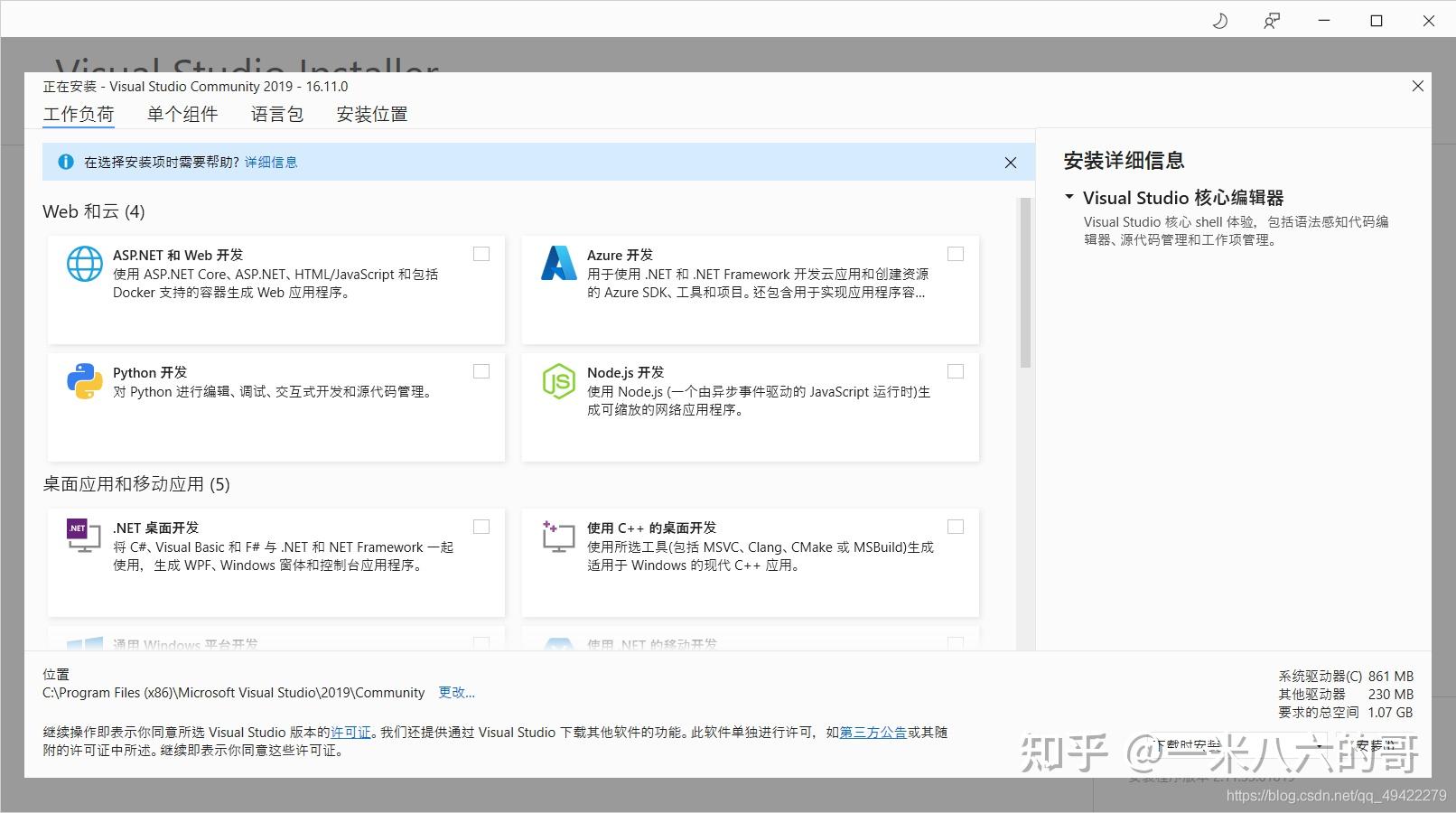Click the info icon in the help banner
This screenshot has height=813, width=1456.
[64, 162]
